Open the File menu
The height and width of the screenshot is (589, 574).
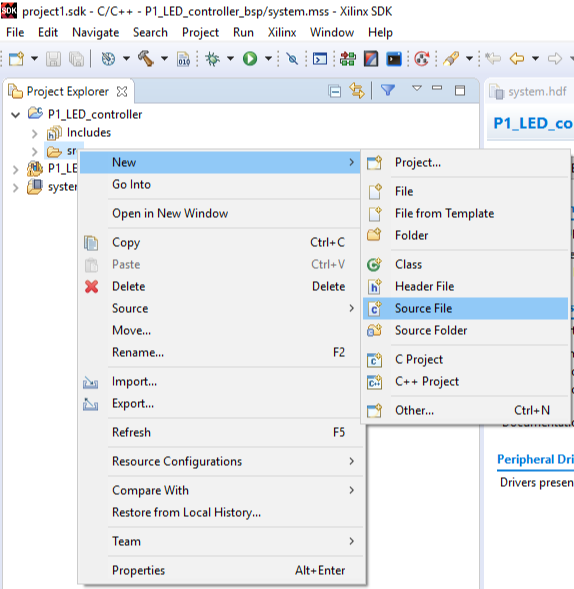click(x=15, y=33)
